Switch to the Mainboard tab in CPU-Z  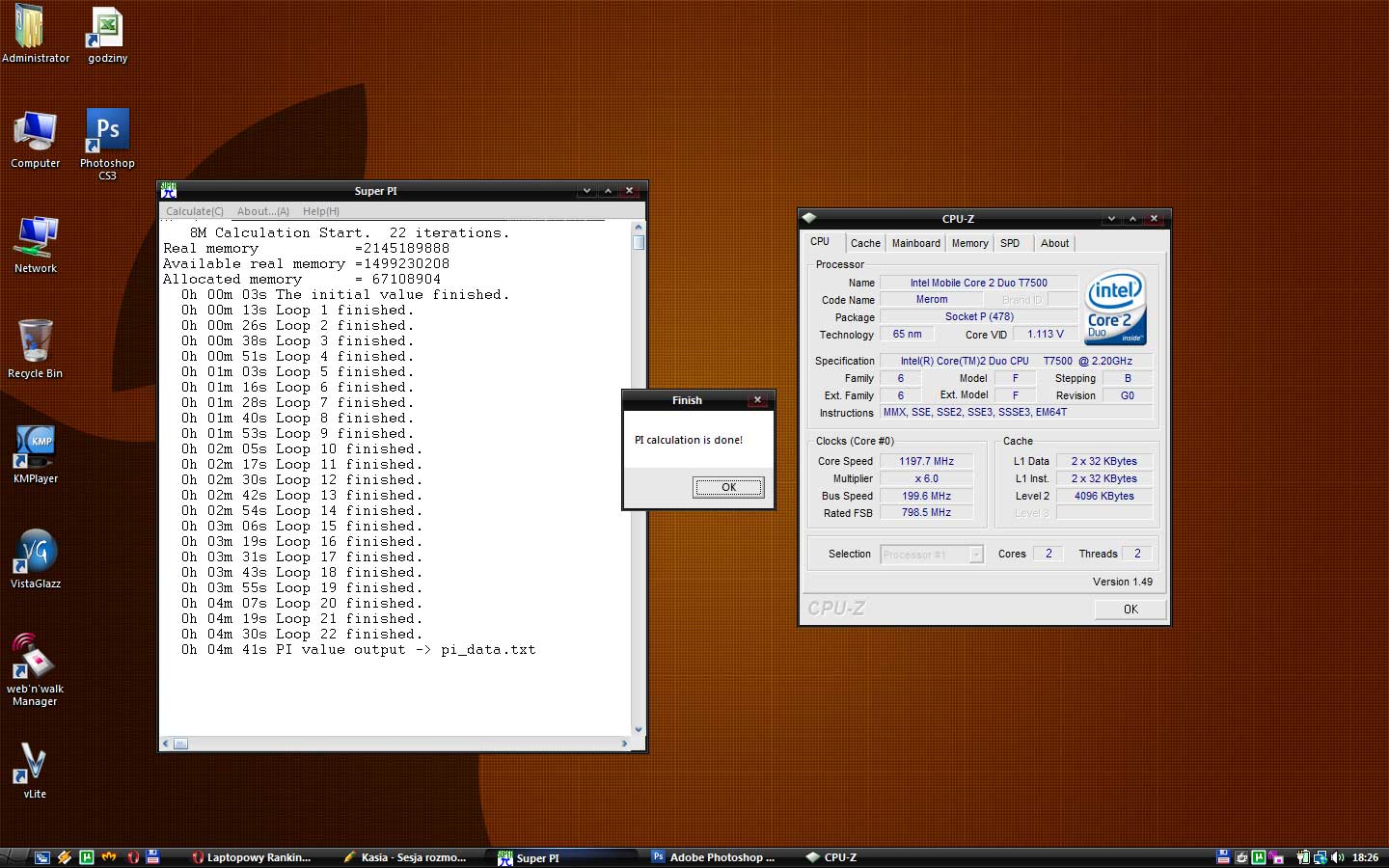(915, 243)
